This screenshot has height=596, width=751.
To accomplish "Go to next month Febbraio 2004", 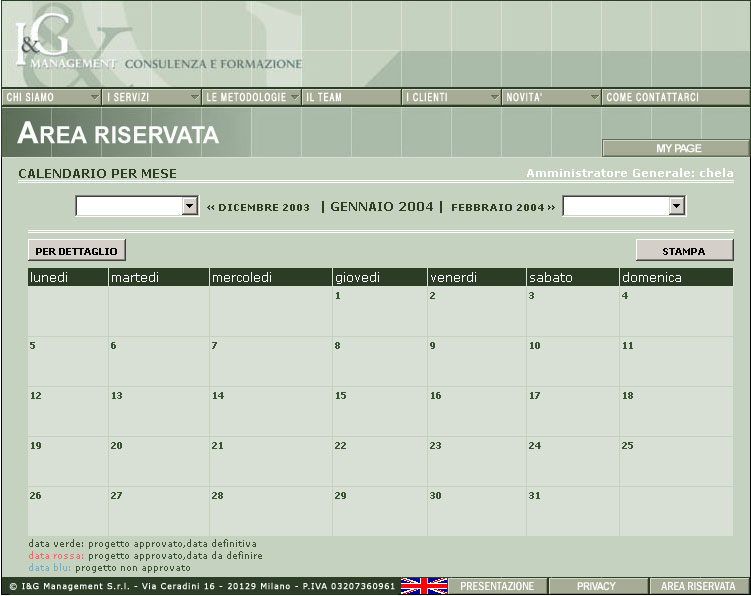I will click(502, 207).
